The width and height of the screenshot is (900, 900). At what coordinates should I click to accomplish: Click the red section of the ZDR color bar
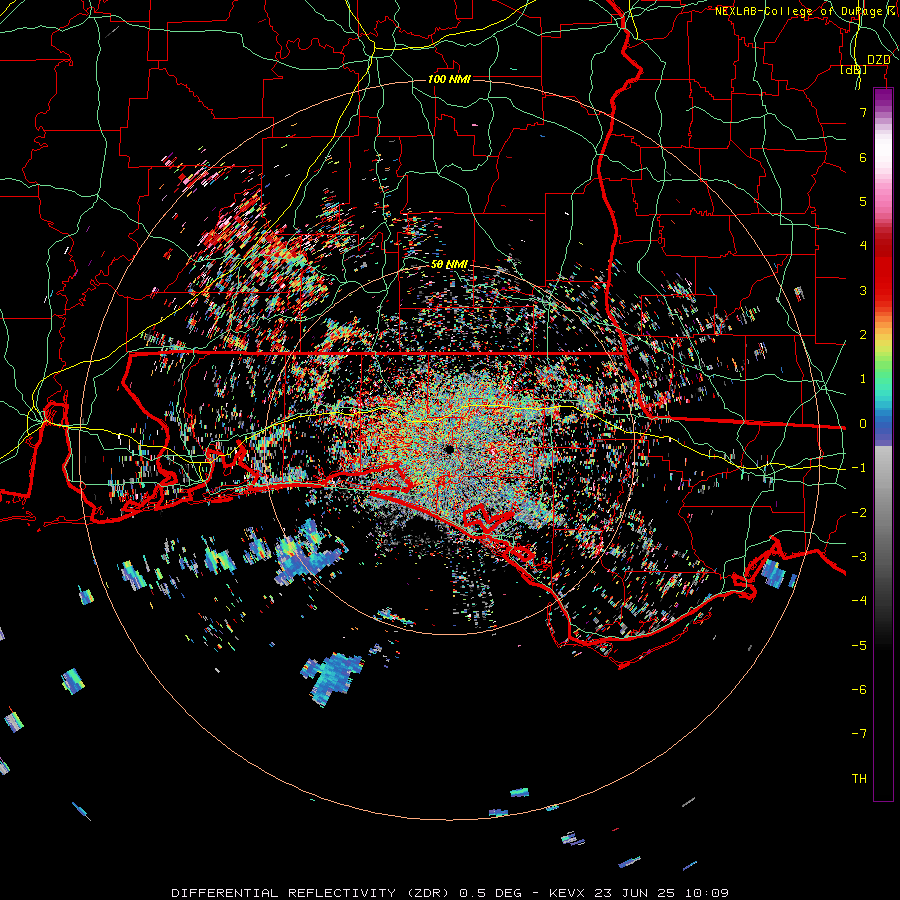pyautogui.click(x=883, y=270)
